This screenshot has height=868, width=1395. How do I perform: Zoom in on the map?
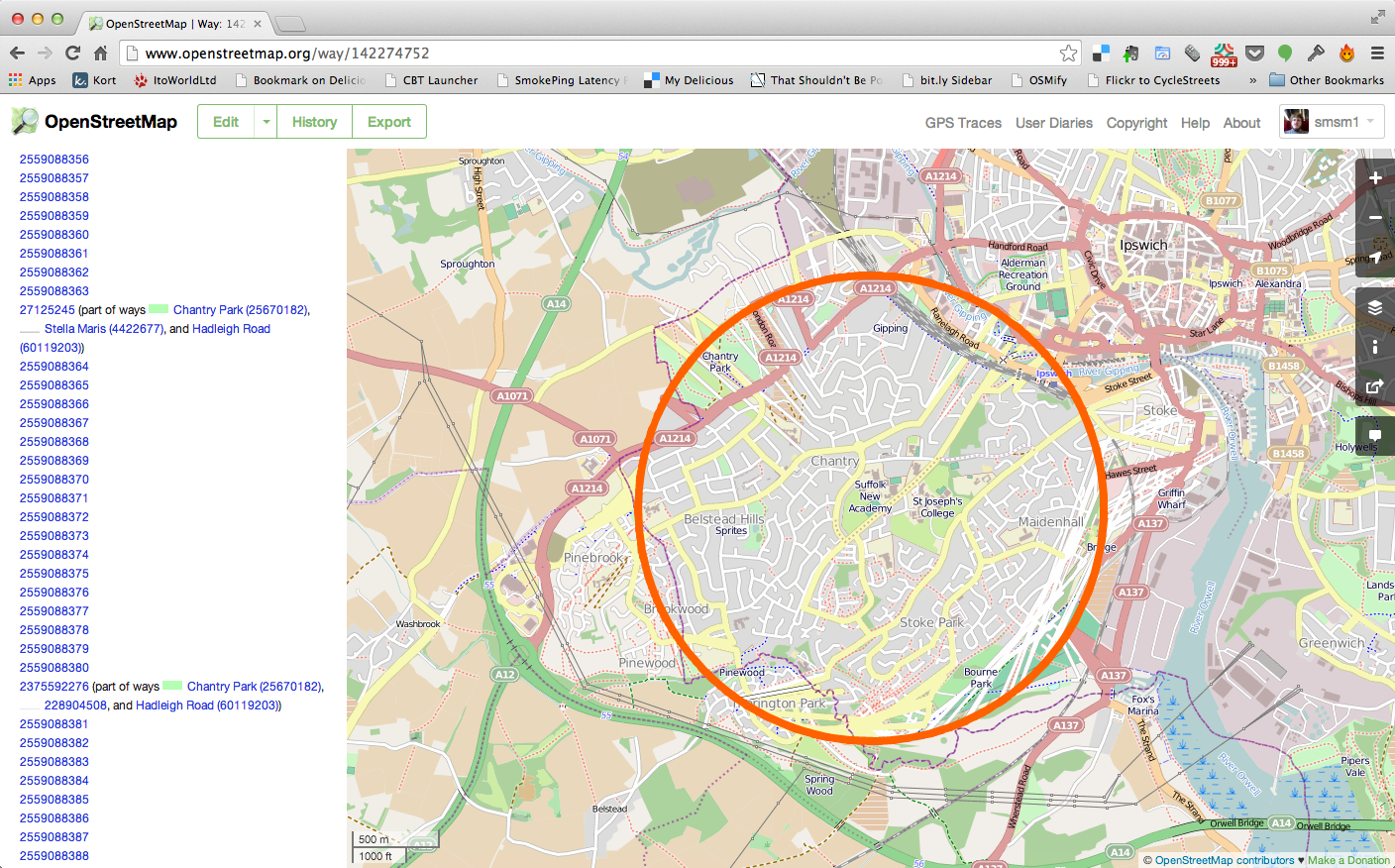1375,178
